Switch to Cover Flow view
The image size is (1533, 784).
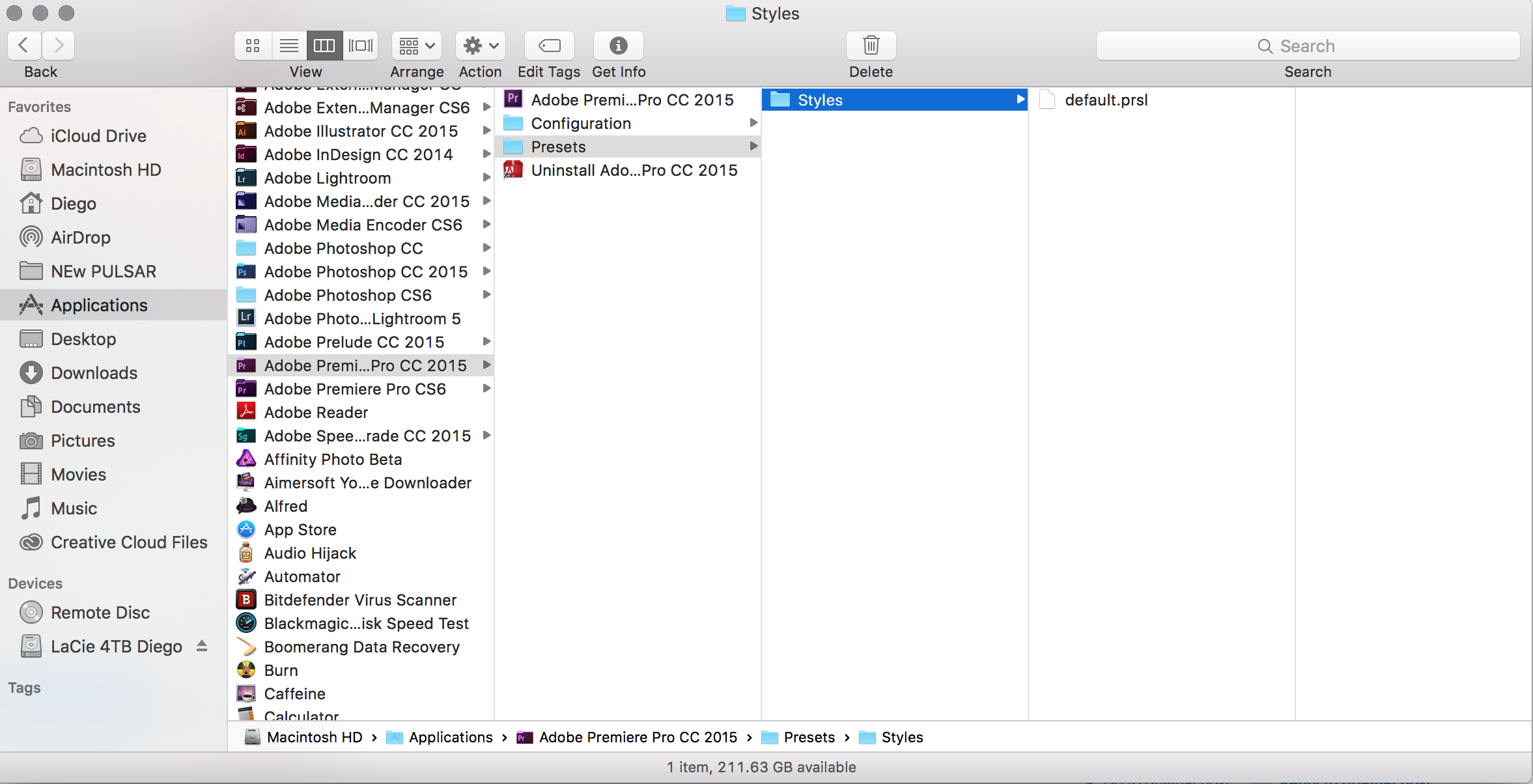(x=361, y=46)
